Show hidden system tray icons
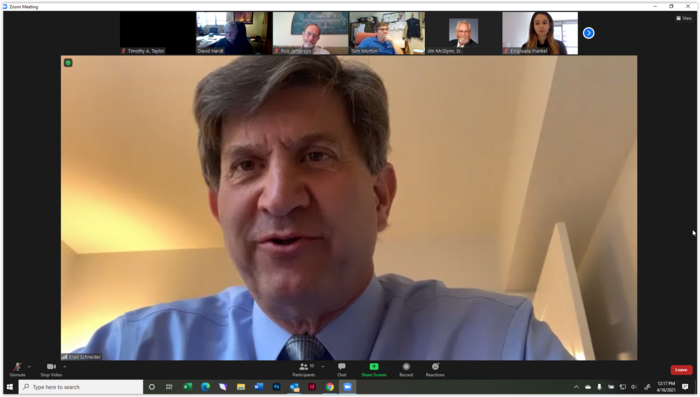700x397 pixels. 576,387
